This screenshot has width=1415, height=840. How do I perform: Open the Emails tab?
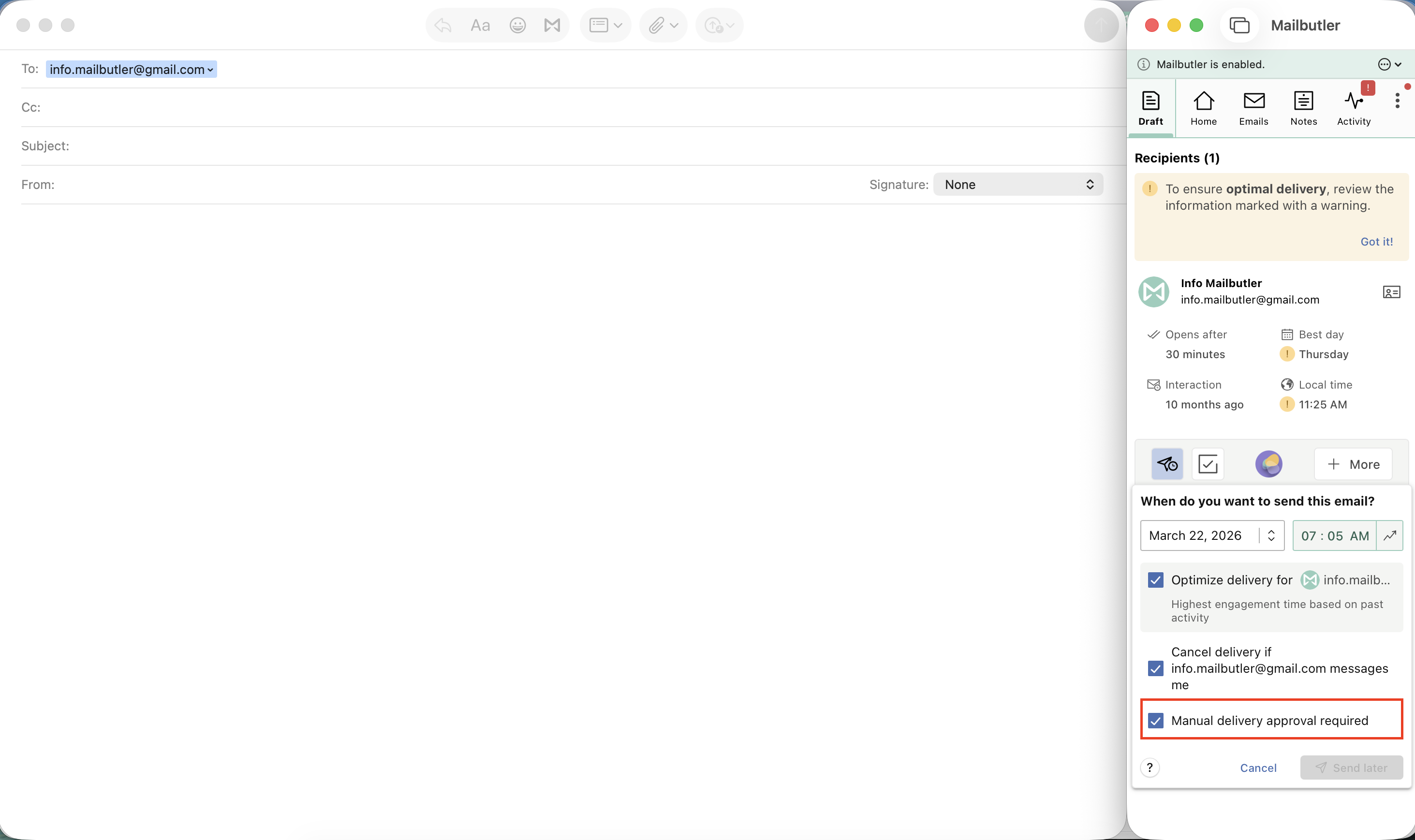click(1253, 108)
